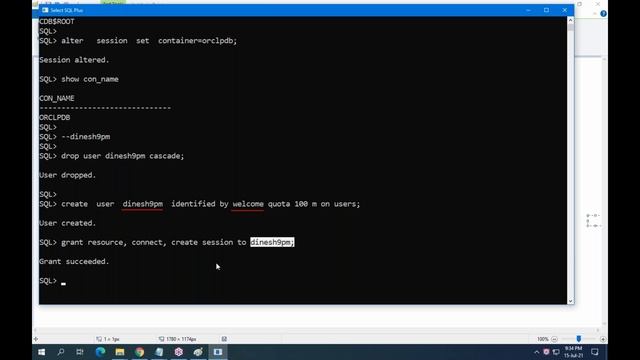This screenshot has height=360, width=640.
Task: Click SQL Plus window title bar icon
Action: click(45, 10)
